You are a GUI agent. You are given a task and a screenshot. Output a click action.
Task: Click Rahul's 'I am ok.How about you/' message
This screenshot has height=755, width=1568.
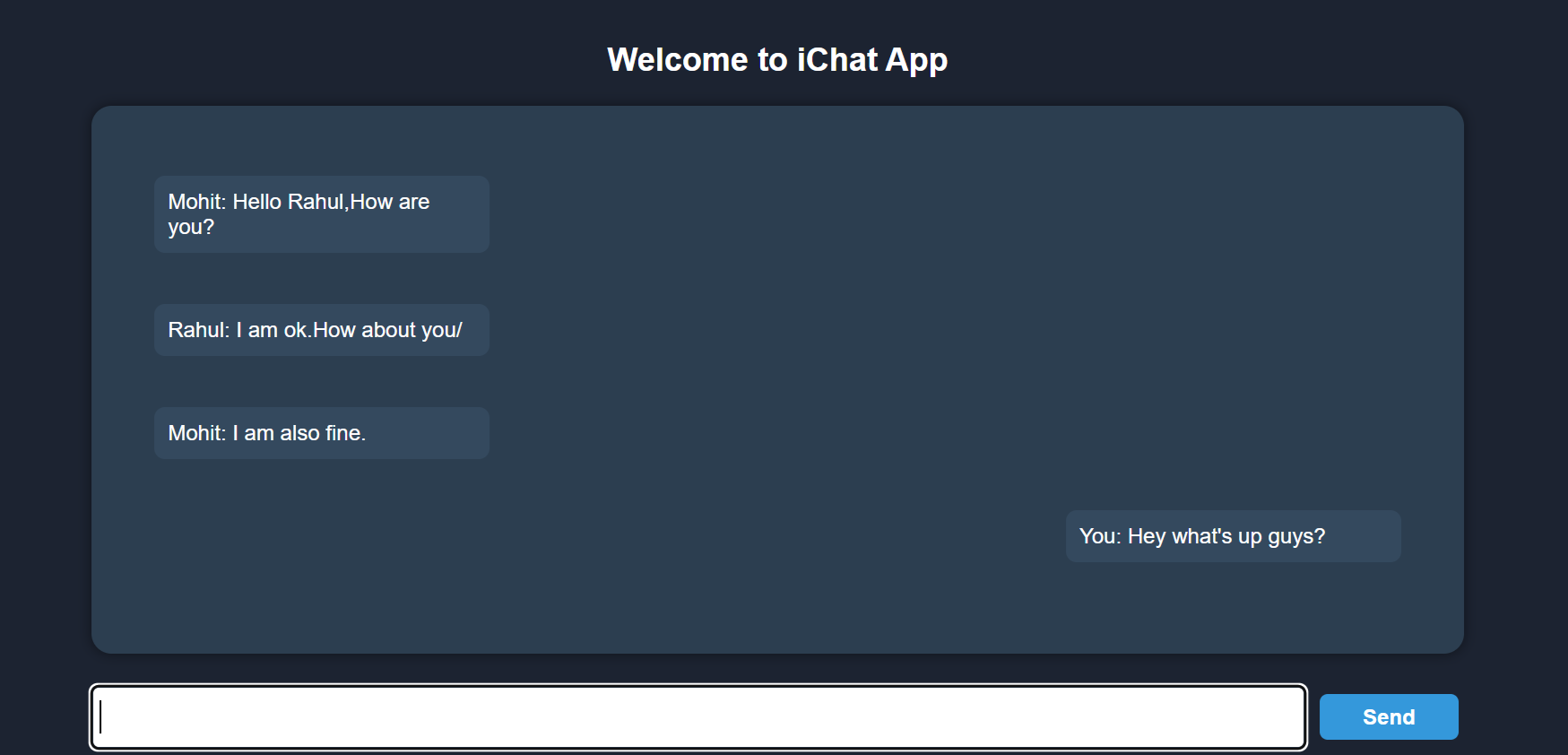322,330
